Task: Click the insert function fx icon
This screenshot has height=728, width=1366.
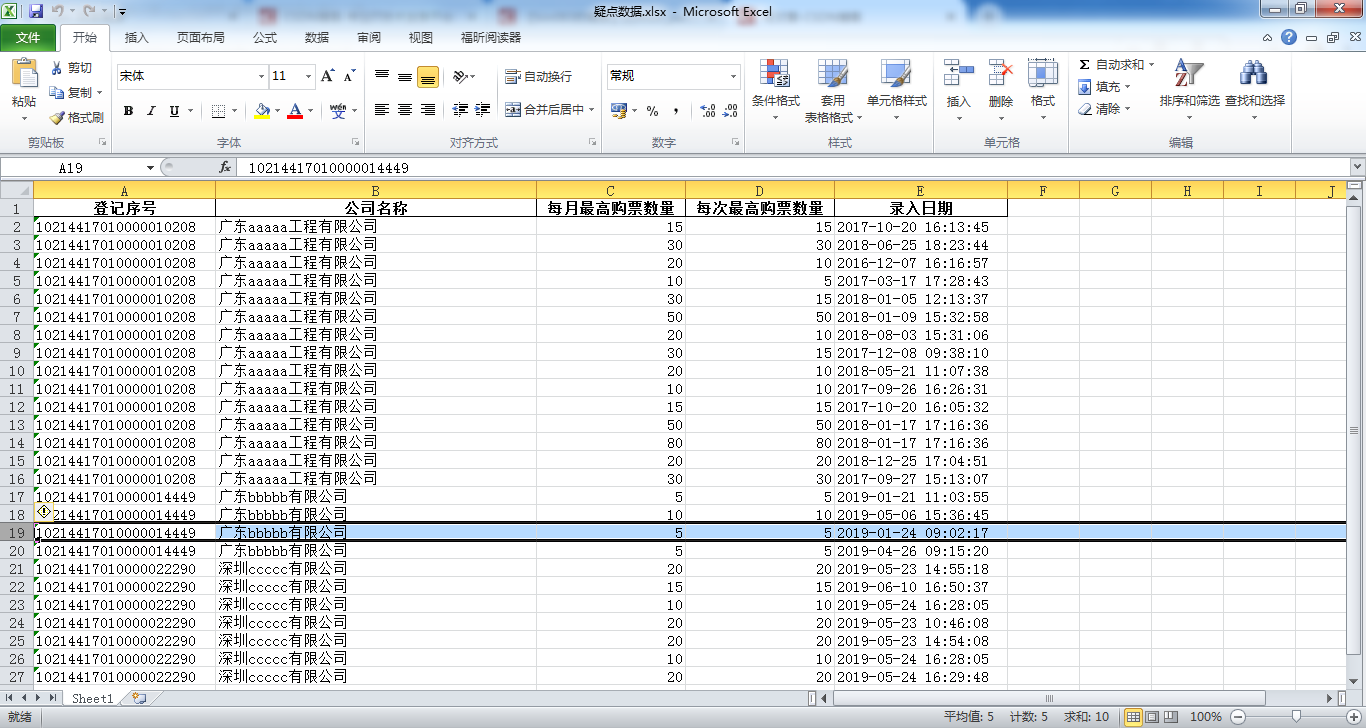Action: [225, 168]
